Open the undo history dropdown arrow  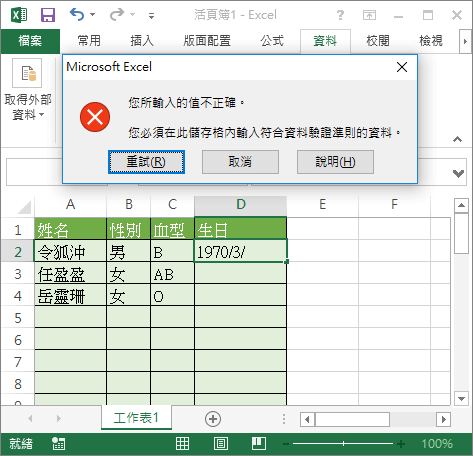coord(92,15)
